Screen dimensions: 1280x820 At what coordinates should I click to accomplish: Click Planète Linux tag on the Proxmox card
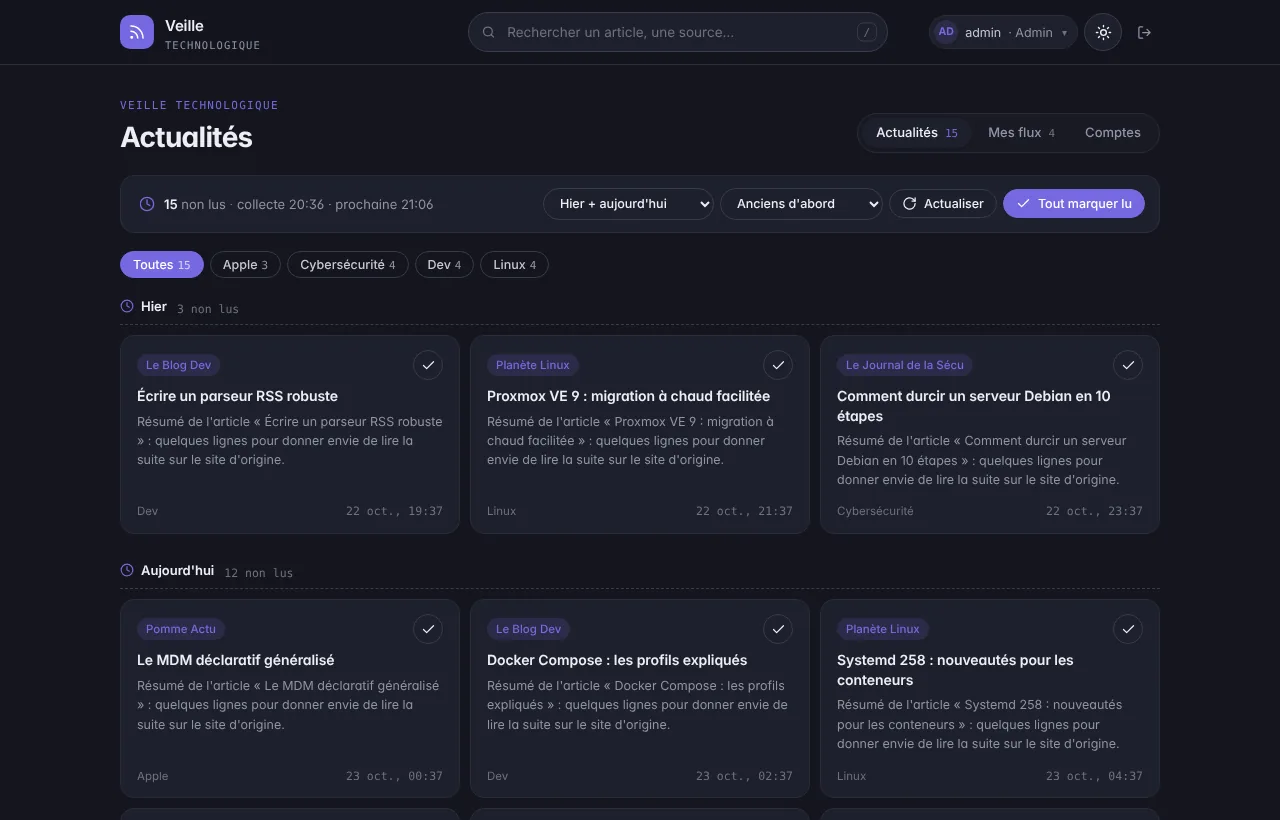click(533, 365)
